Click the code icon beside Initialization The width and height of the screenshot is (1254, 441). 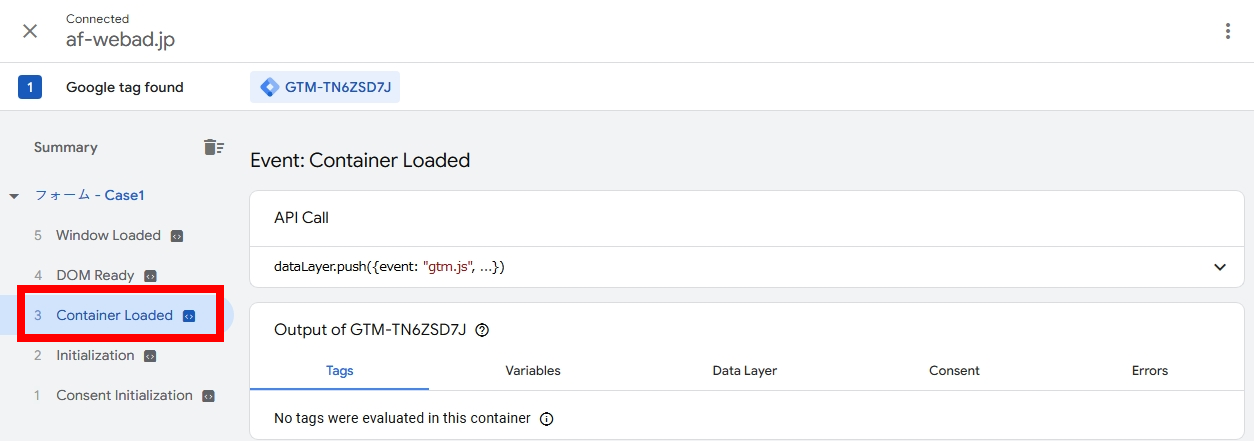[150, 356]
